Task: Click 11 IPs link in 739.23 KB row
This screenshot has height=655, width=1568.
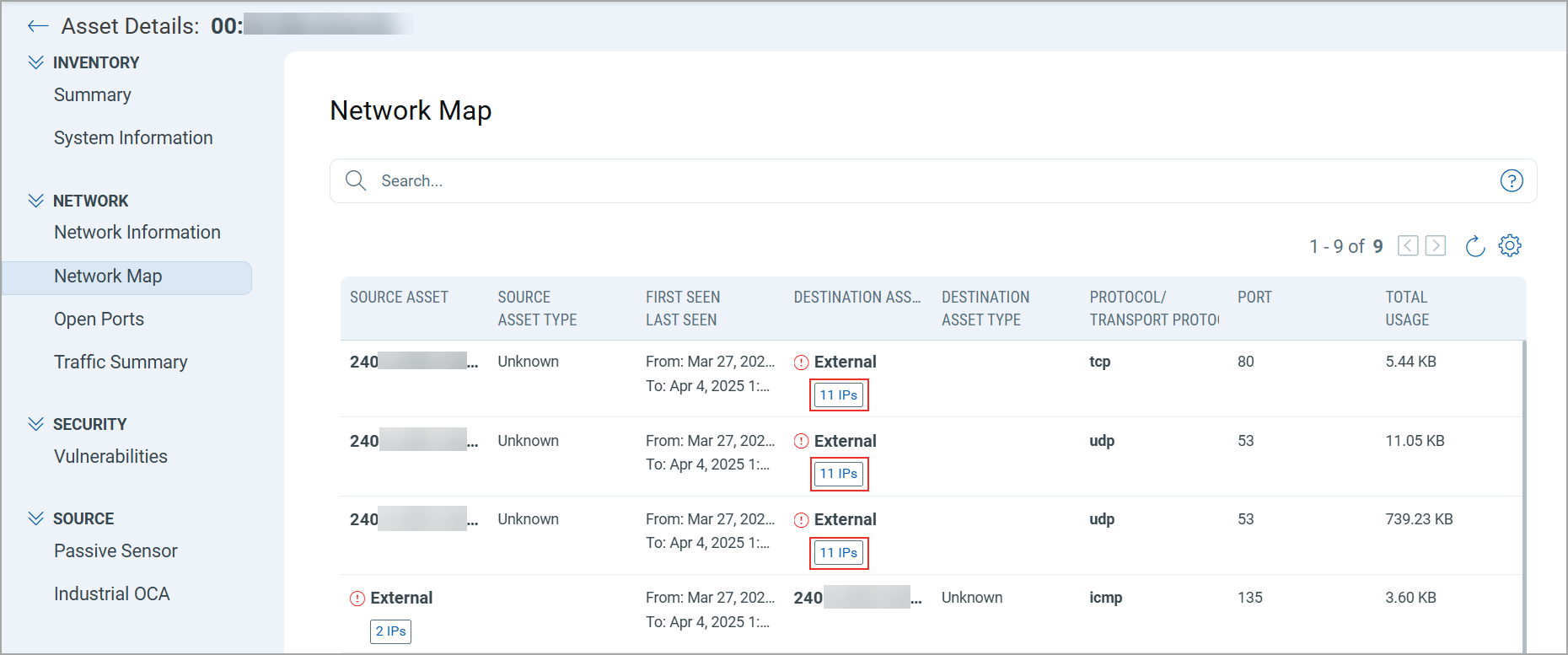Action: pyautogui.click(x=839, y=553)
